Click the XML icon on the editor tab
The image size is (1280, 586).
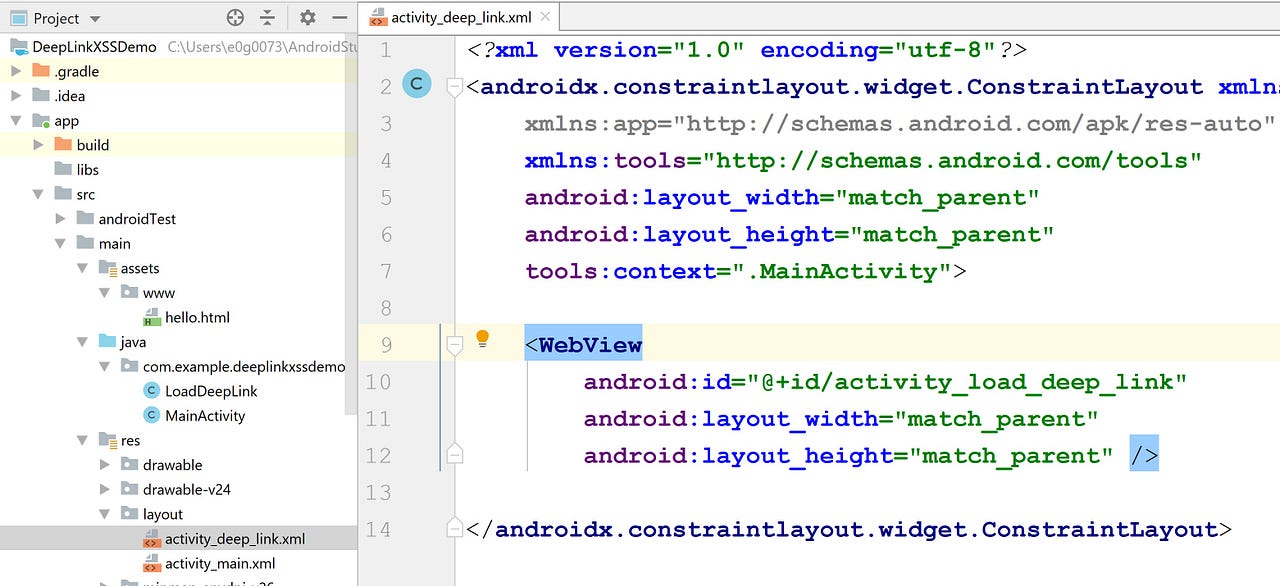(378, 16)
